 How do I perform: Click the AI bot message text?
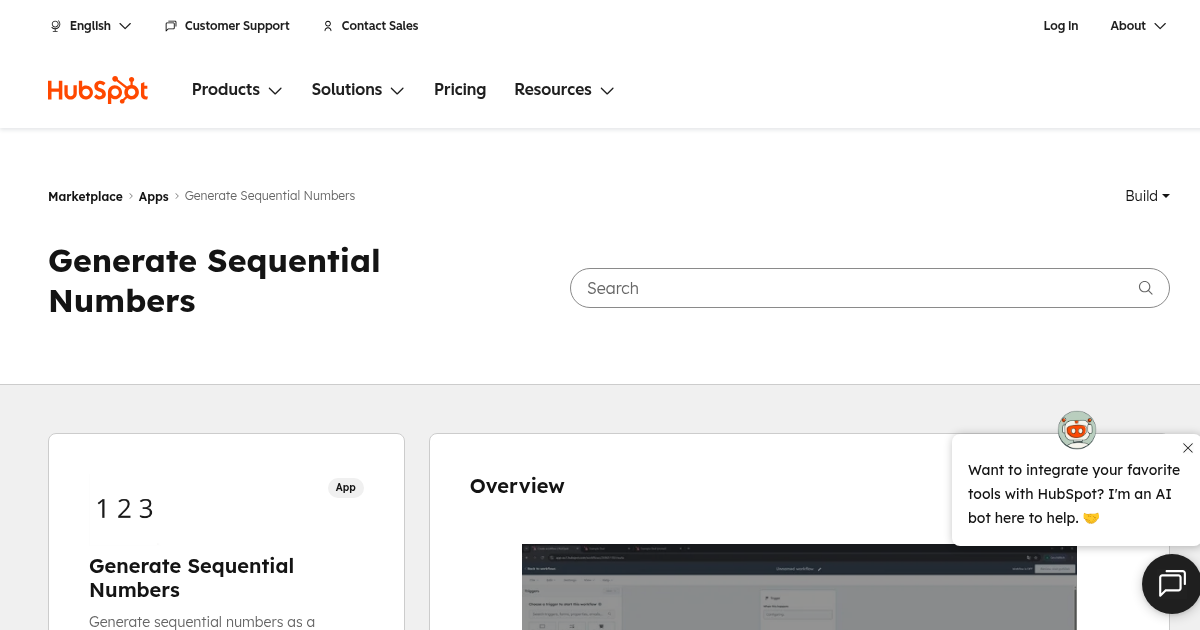pyautogui.click(x=1074, y=494)
